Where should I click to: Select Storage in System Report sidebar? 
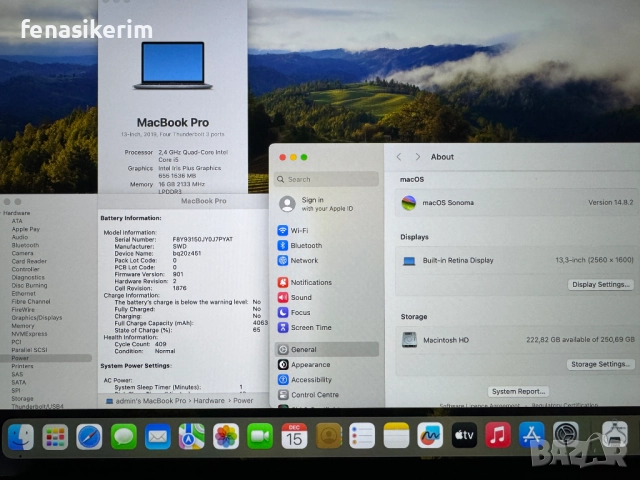22,398
